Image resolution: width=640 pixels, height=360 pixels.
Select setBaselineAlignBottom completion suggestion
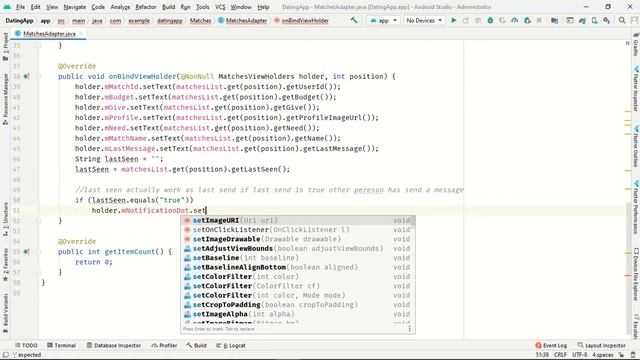point(298,267)
